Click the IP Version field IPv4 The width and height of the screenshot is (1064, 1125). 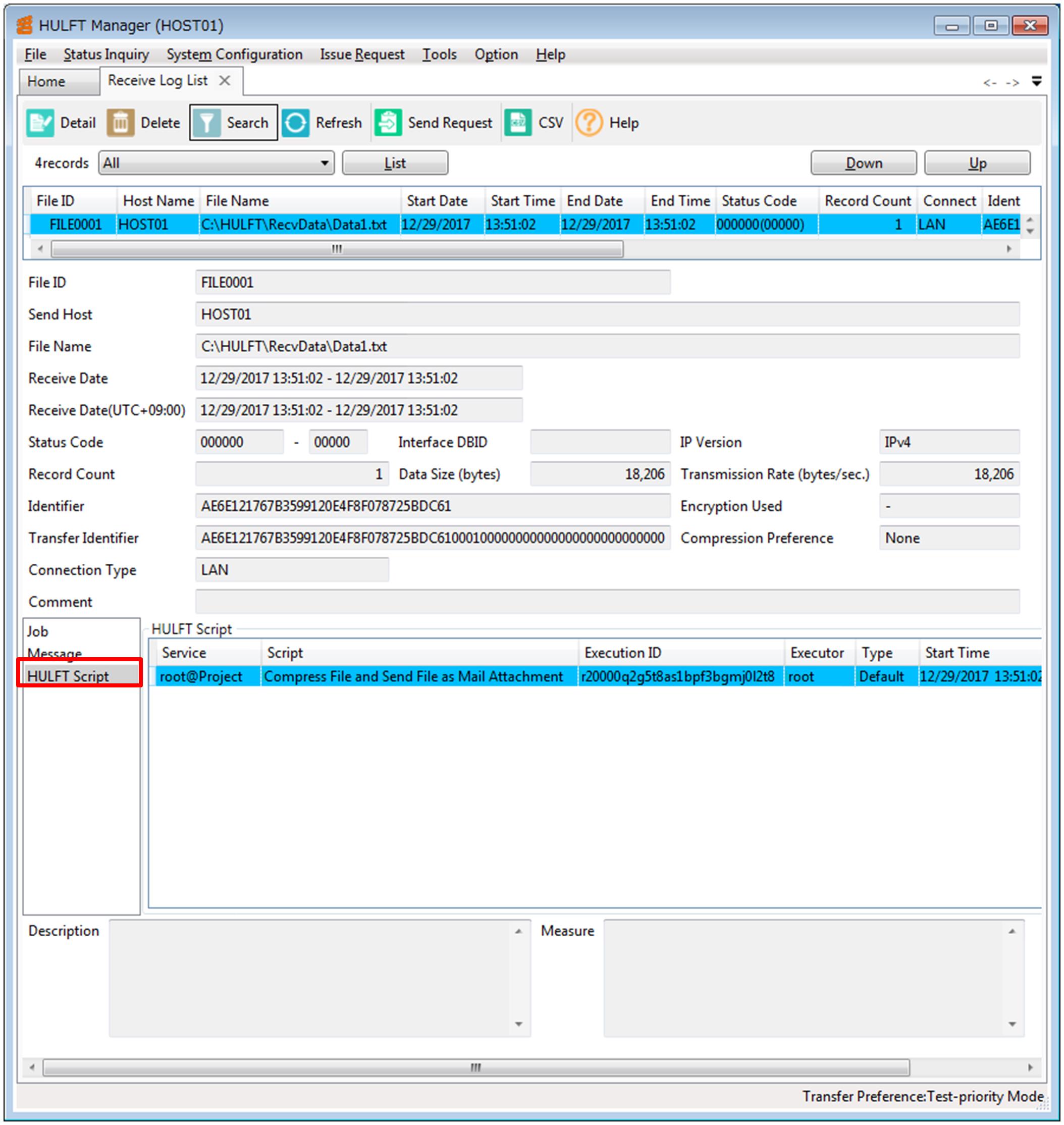(x=949, y=442)
